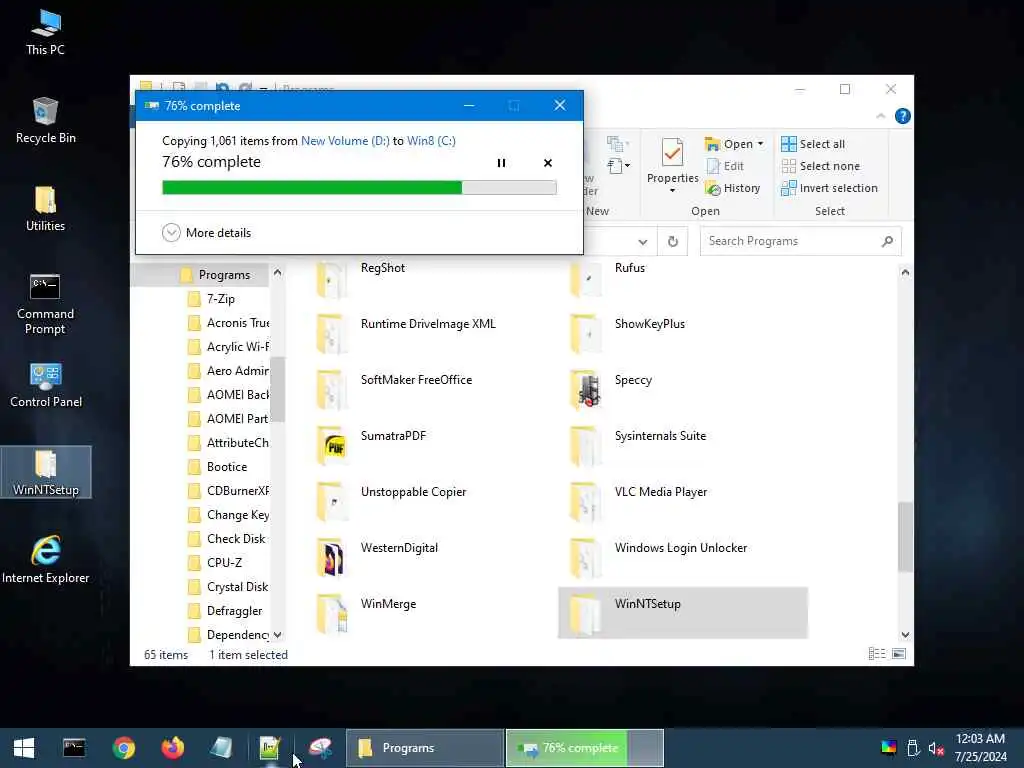This screenshot has height=768, width=1024.
Task: Switch to Programs window taskbar button
Action: (x=424, y=748)
